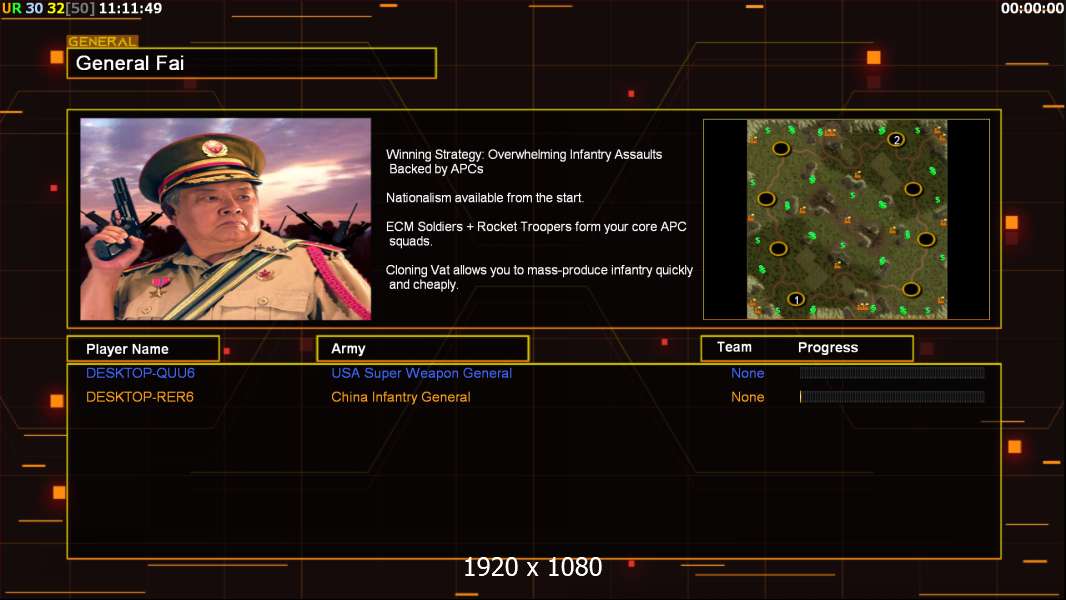Click the 'China Infantry General' army entry
The image size is (1066, 600).
point(400,397)
